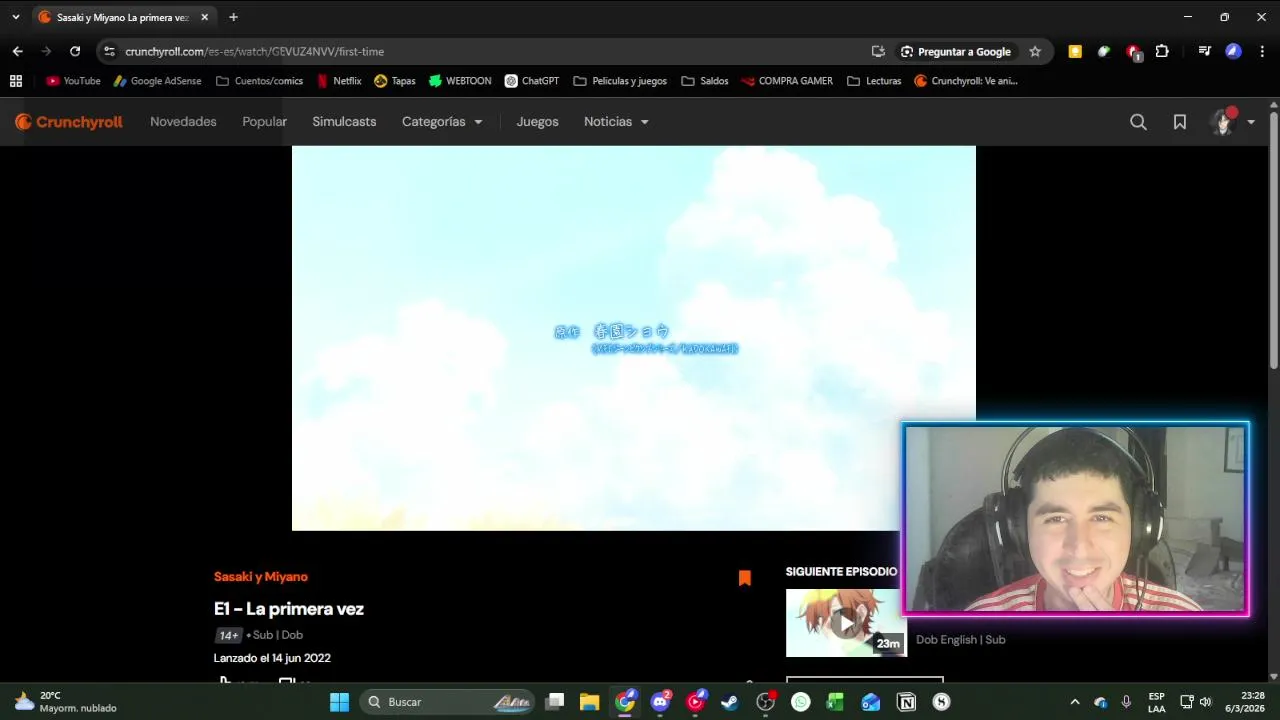Open the Crunchyroll search icon
The image size is (1280, 720).
[1138, 122]
